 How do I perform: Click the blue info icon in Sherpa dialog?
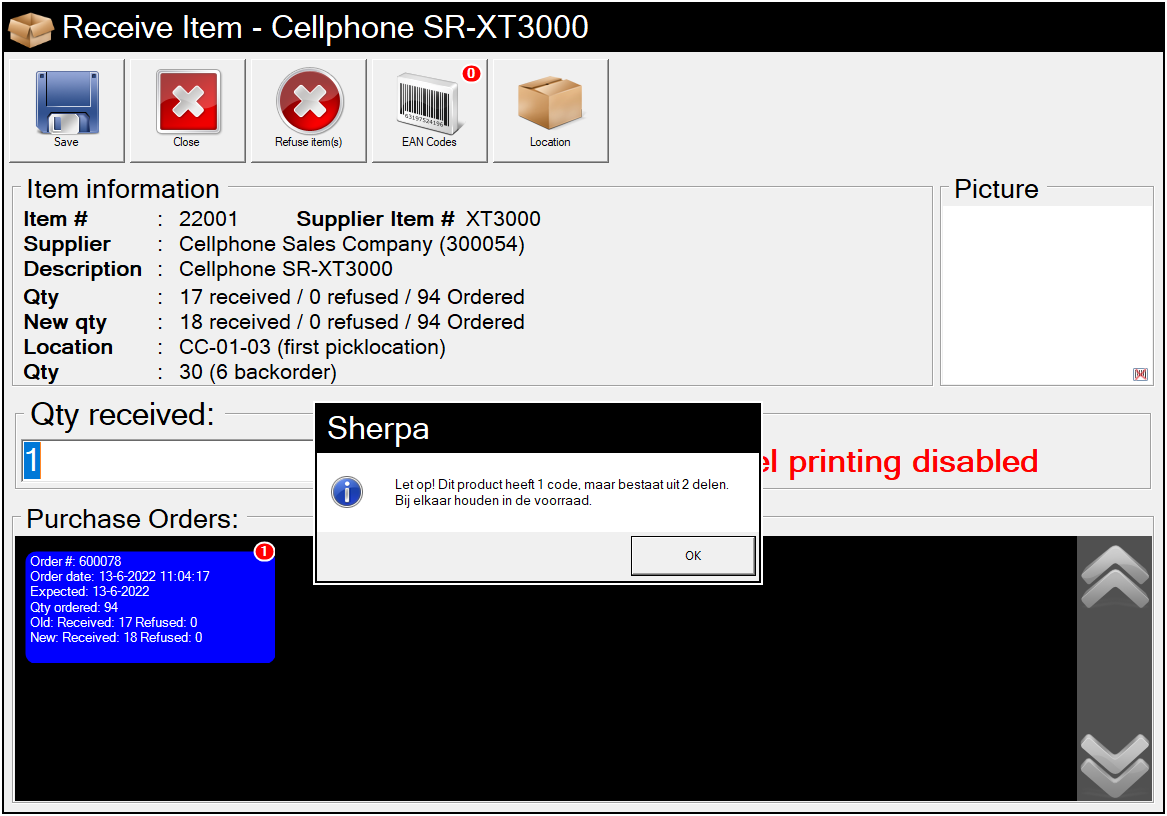(x=347, y=492)
